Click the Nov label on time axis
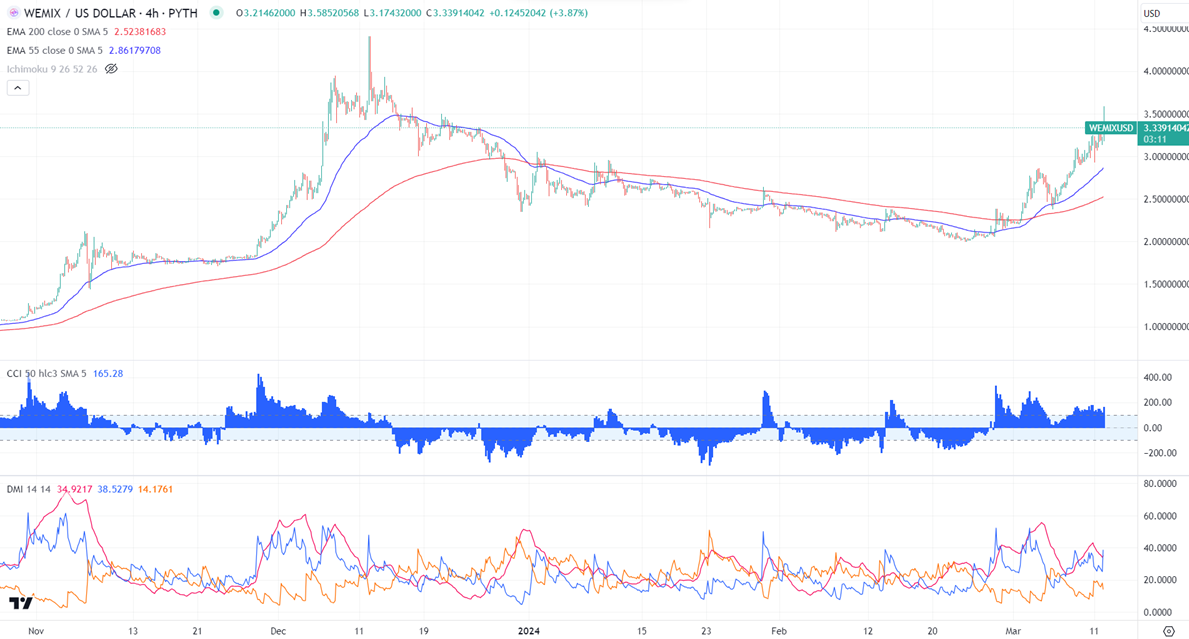 pos(36,631)
